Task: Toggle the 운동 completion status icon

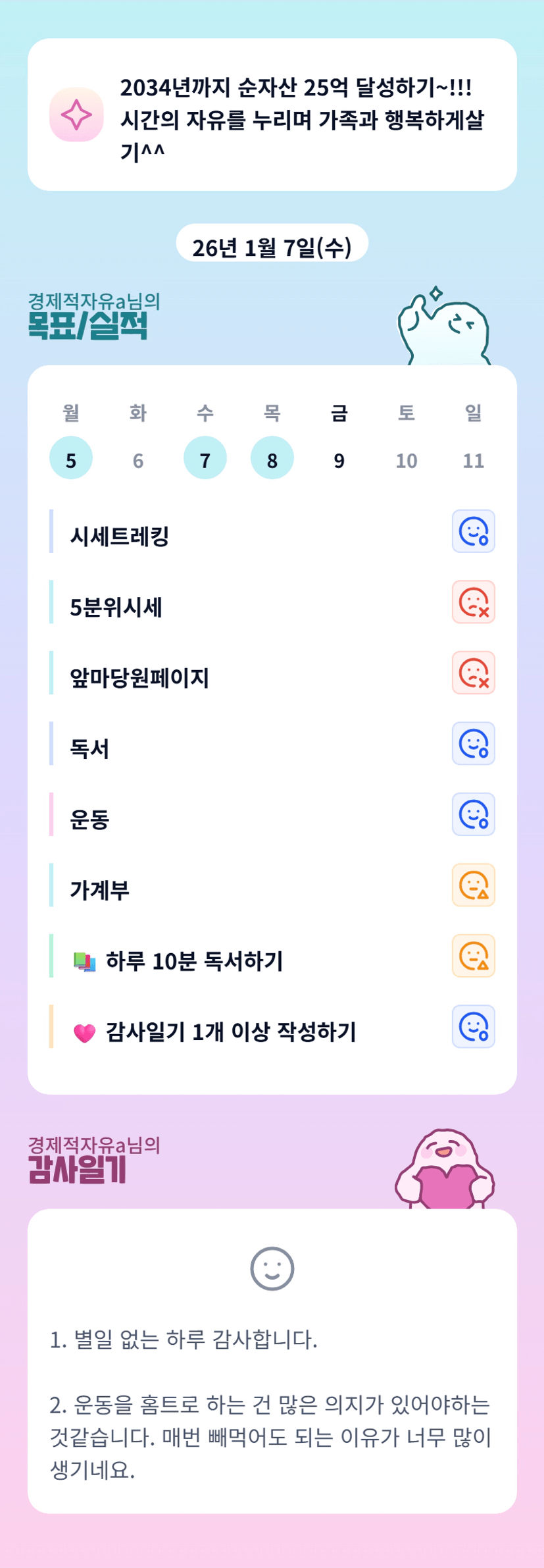Action: coord(473,814)
